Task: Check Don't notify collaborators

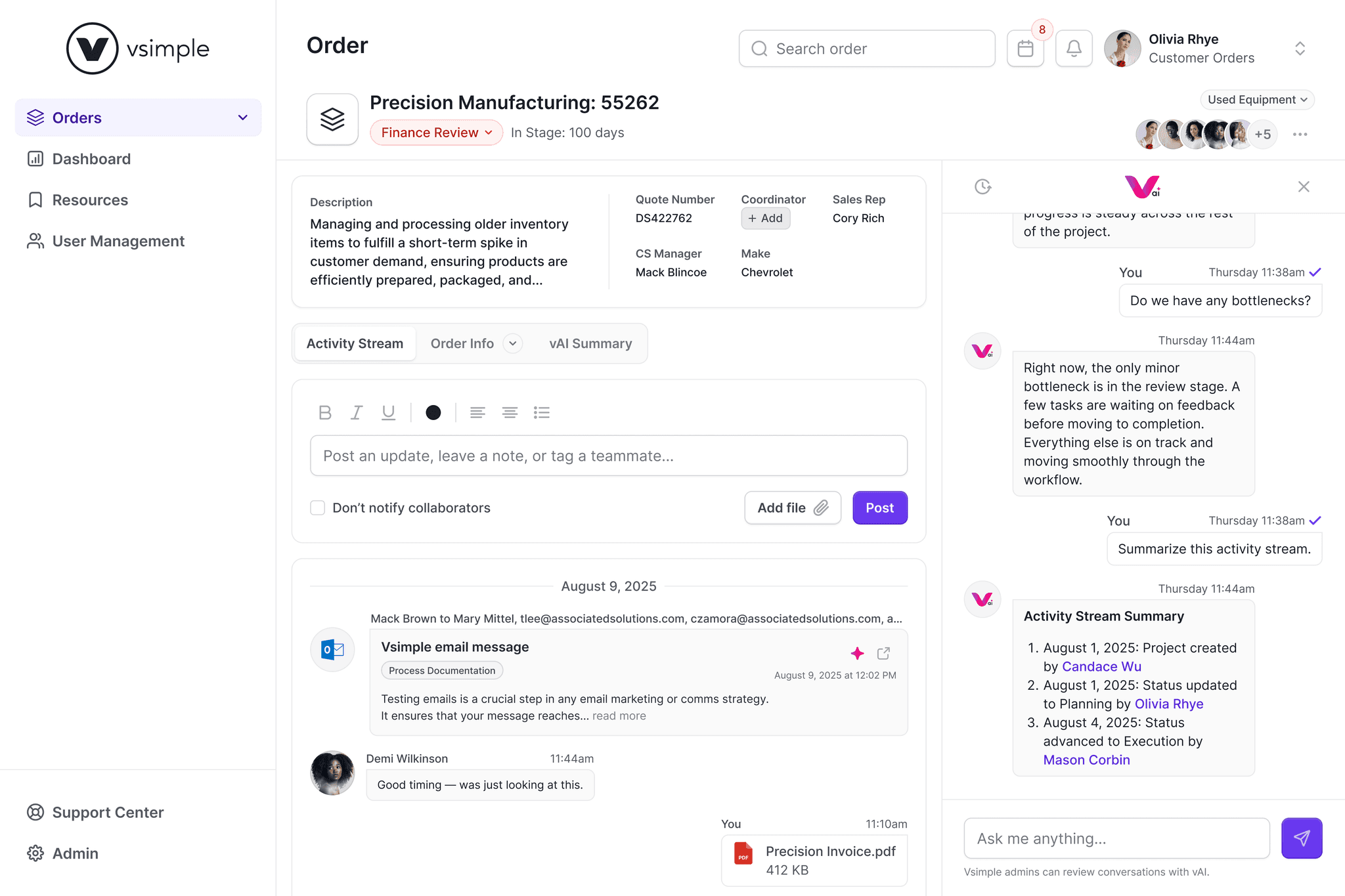Action: (318, 507)
